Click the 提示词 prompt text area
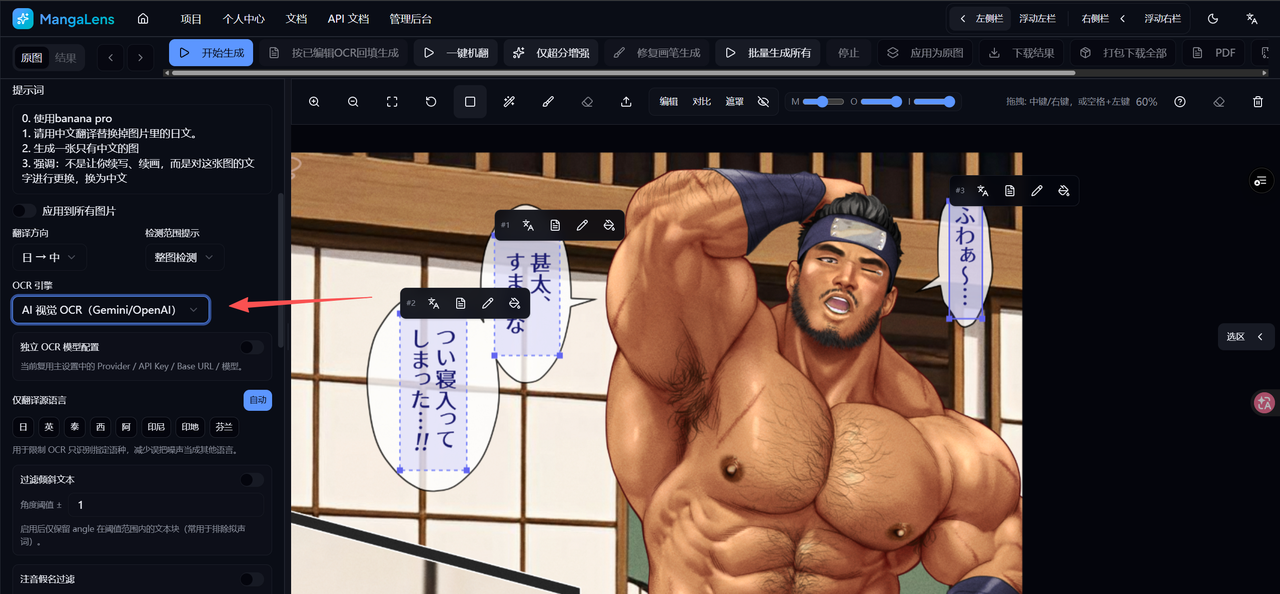The height and width of the screenshot is (594, 1280). click(142, 148)
